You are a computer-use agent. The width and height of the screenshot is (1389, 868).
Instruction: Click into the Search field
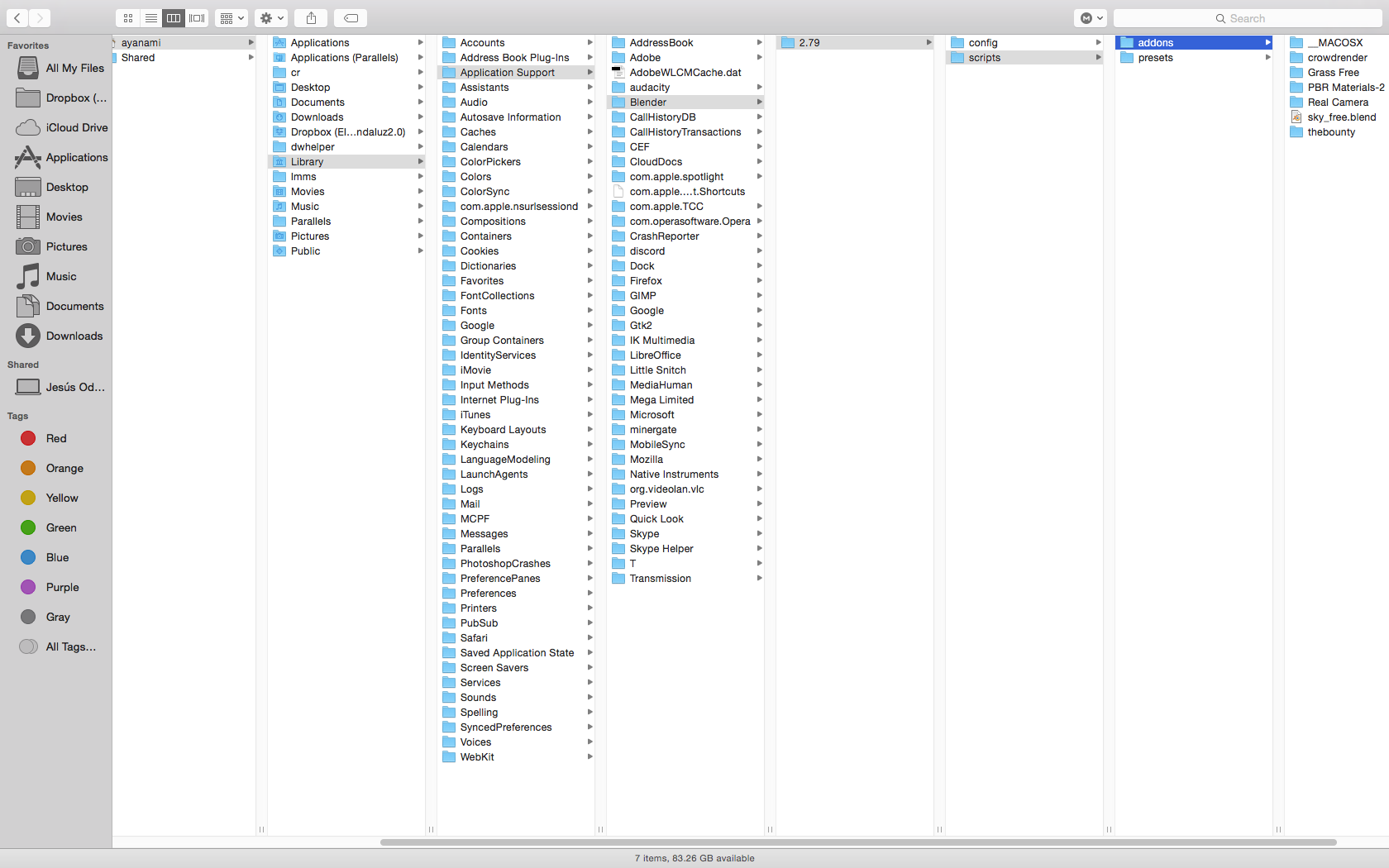point(1248,18)
